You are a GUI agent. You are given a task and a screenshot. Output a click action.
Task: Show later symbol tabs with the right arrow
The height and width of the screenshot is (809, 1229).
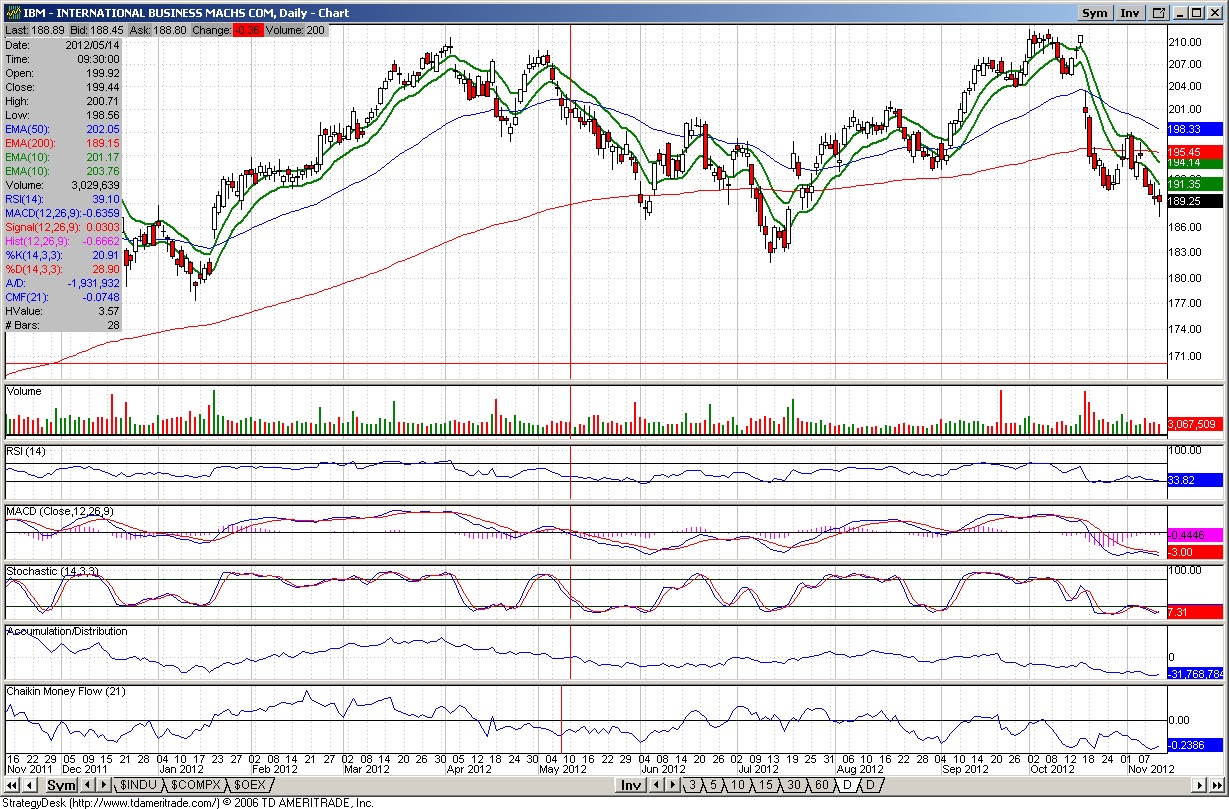[x=104, y=785]
